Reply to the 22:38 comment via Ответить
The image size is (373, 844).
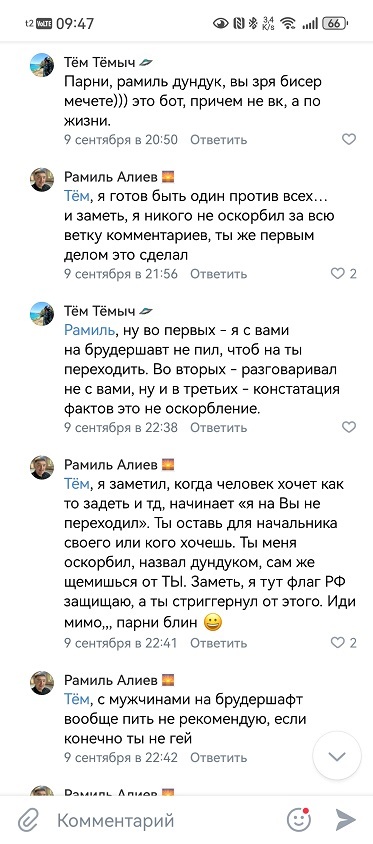(219, 427)
